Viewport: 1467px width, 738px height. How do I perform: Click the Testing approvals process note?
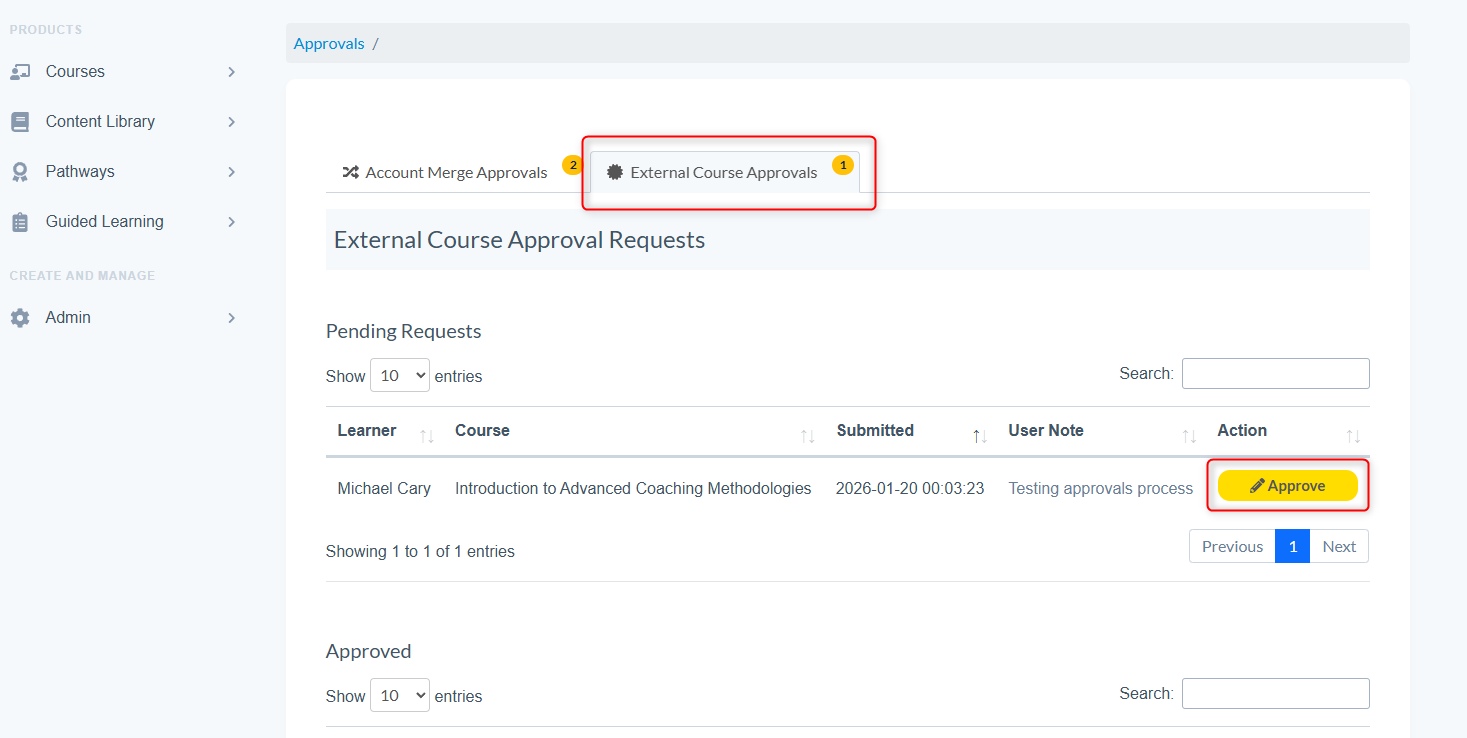pyautogui.click(x=1100, y=489)
